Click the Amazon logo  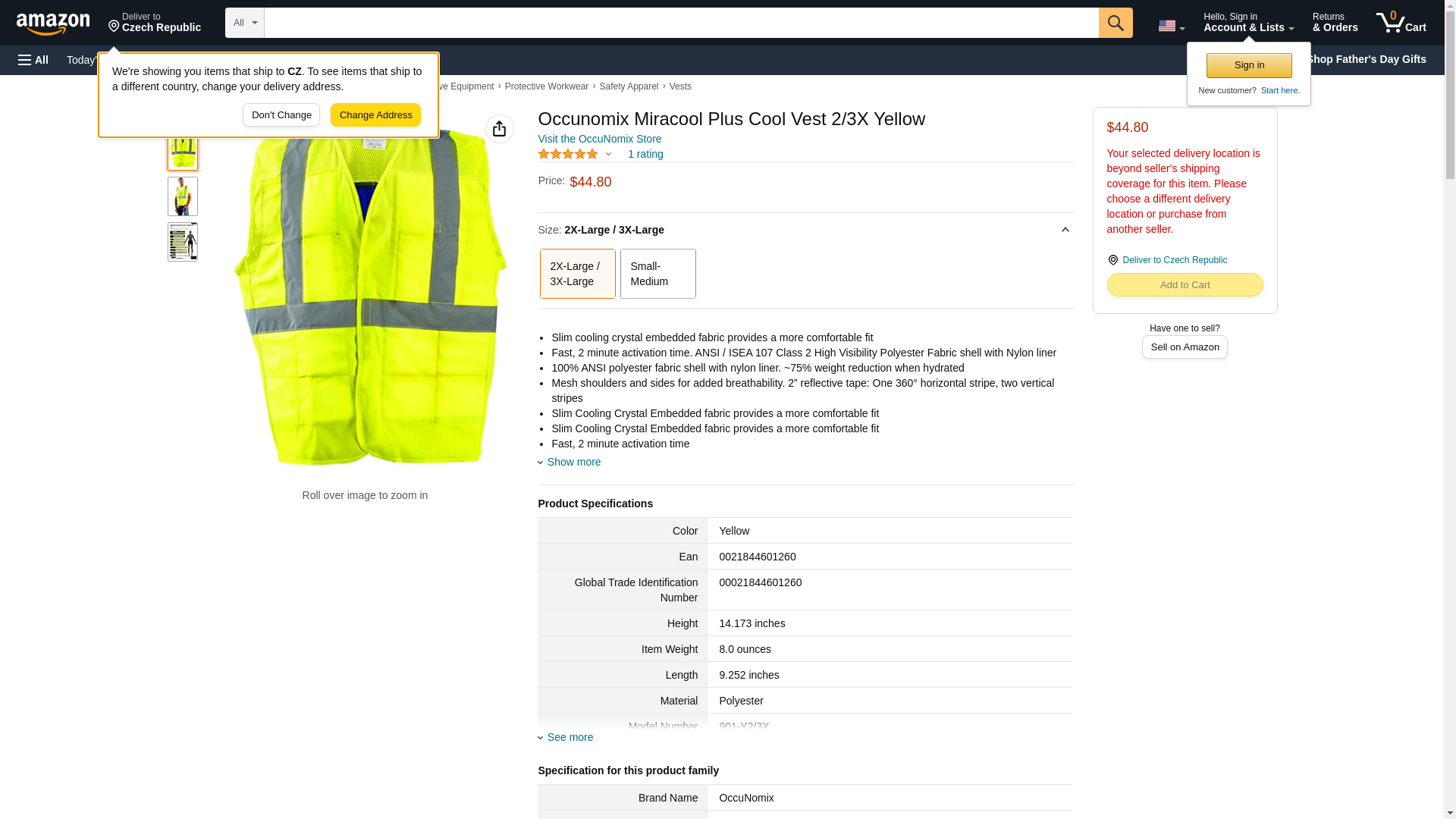(x=53, y=24)
